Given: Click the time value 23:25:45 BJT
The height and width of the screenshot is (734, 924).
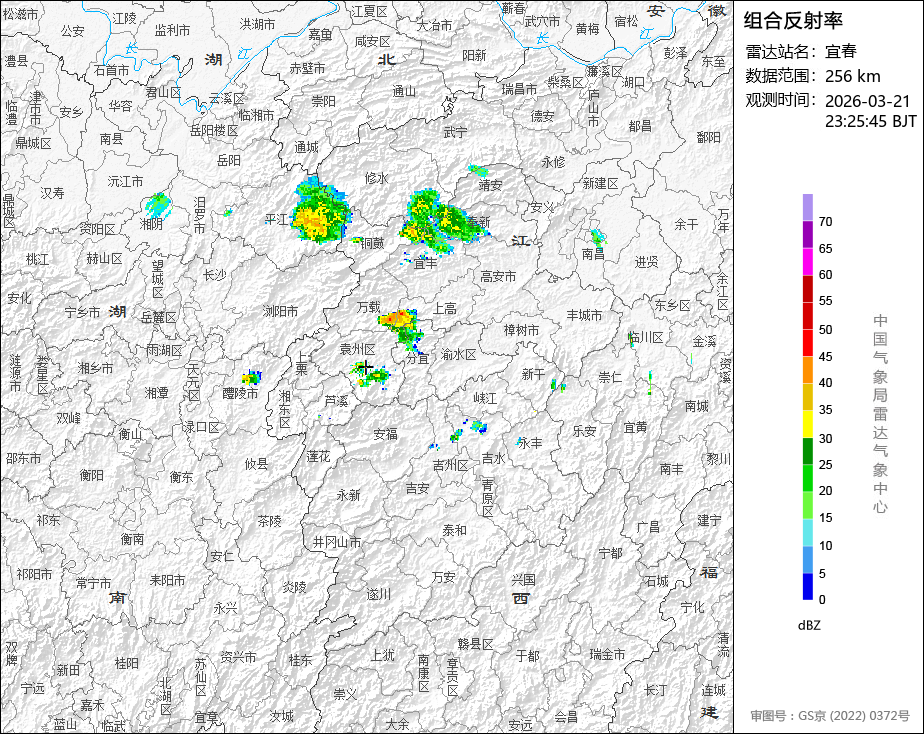Looking at the screenshot, I should point(870,121).
